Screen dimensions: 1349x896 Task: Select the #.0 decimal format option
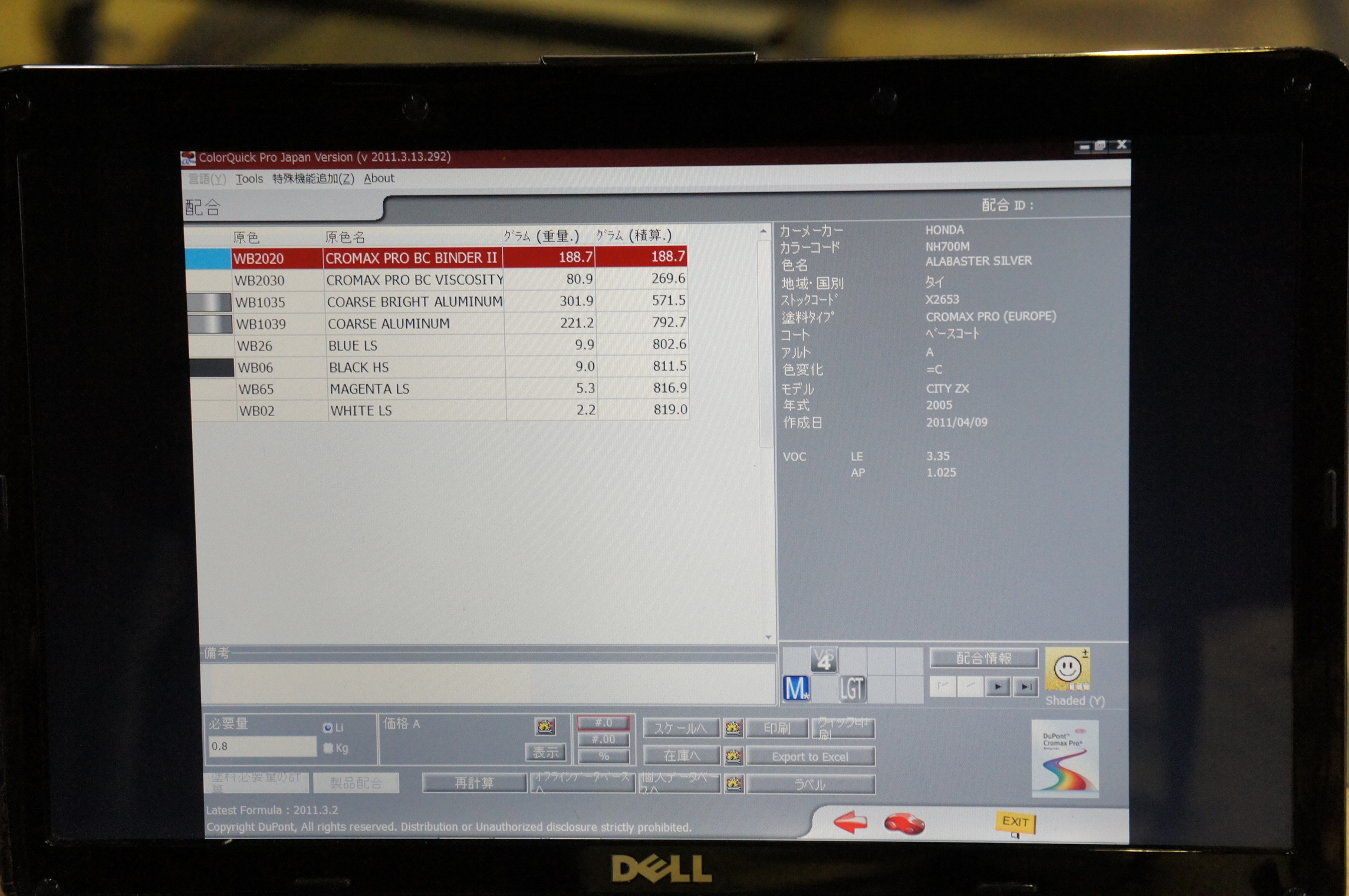pos(603,723)
